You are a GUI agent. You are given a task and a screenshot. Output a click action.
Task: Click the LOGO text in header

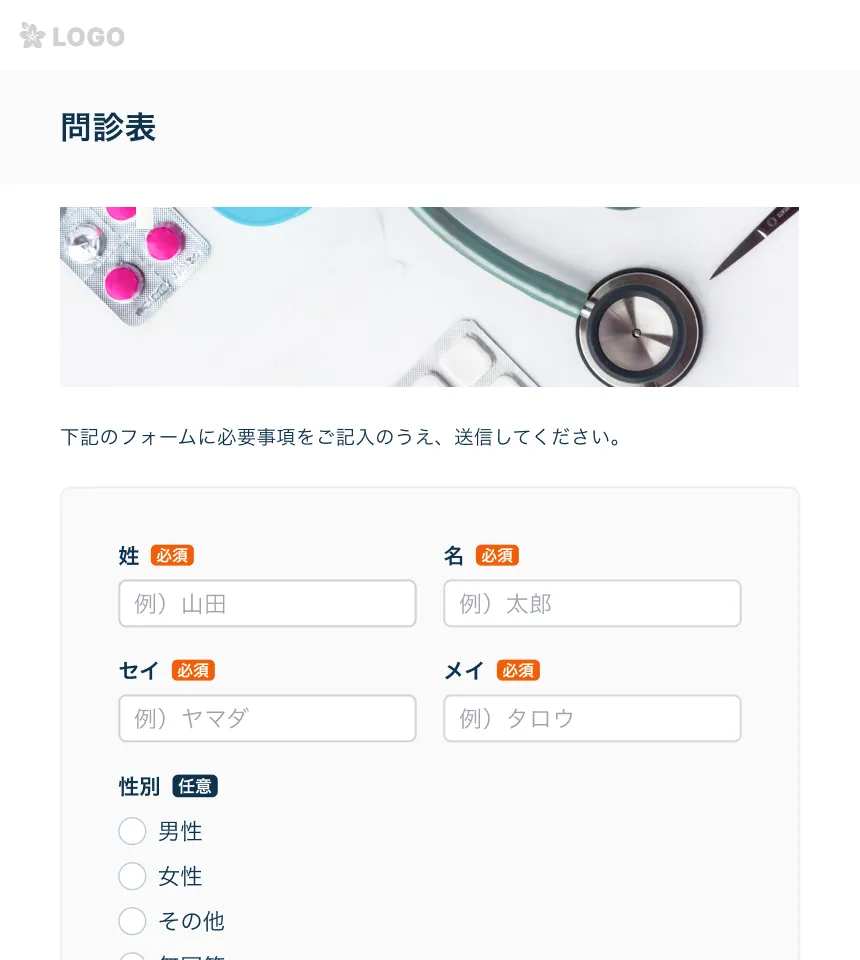click(88, 37)
